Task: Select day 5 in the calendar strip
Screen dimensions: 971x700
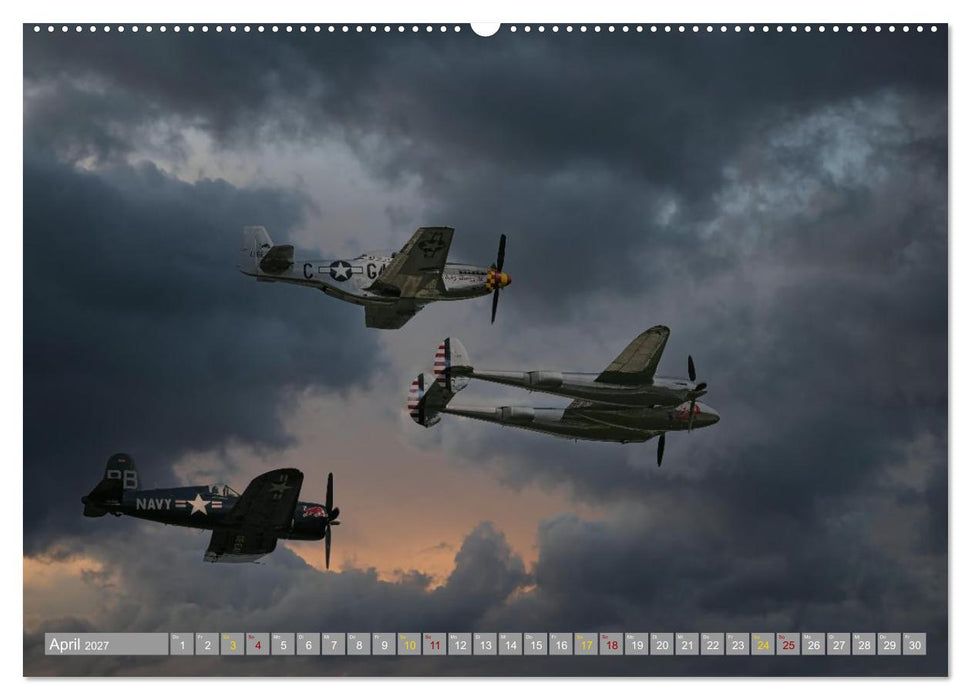Action: point(283,644)
